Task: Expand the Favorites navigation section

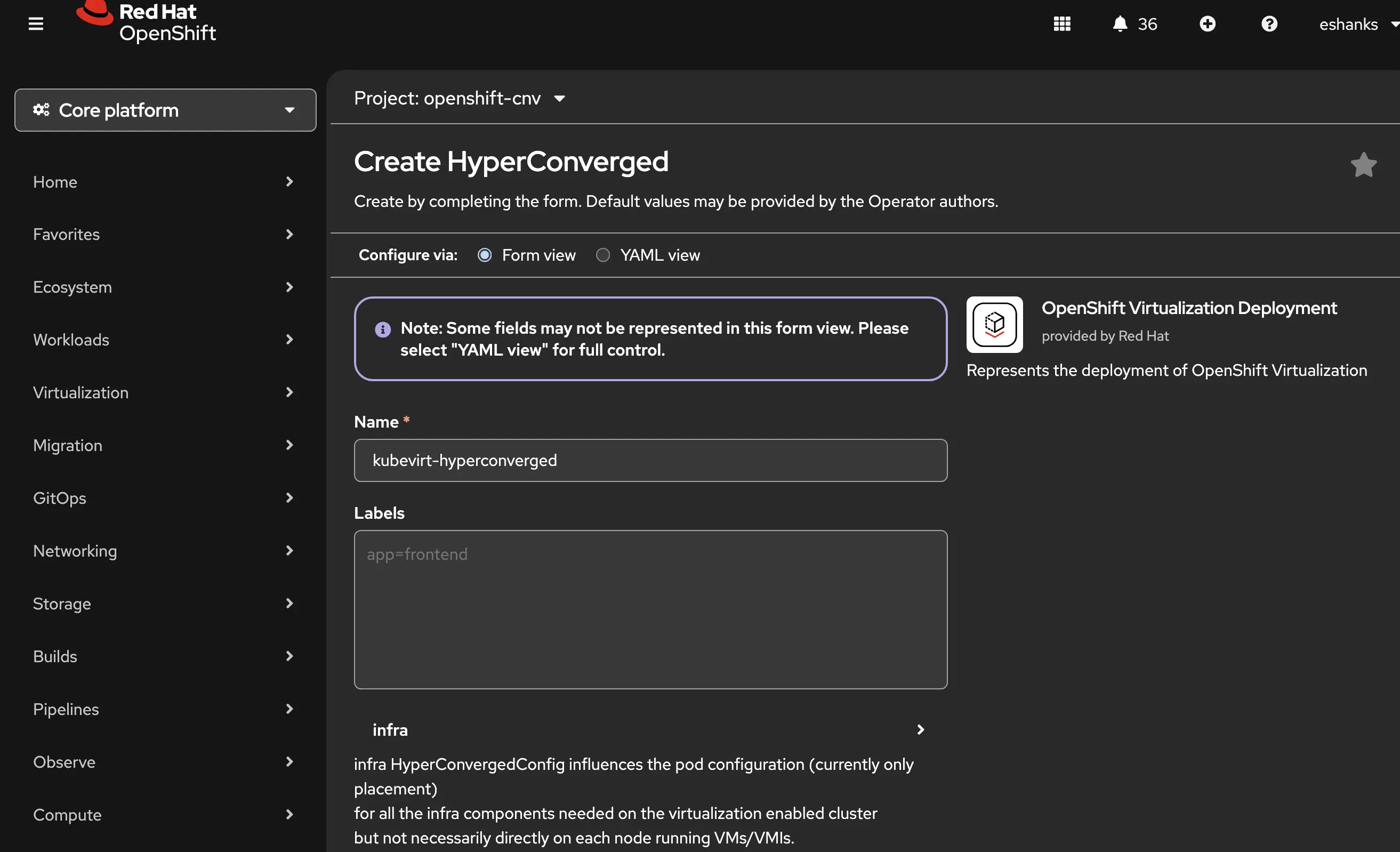Action: (x=164, y=234)
